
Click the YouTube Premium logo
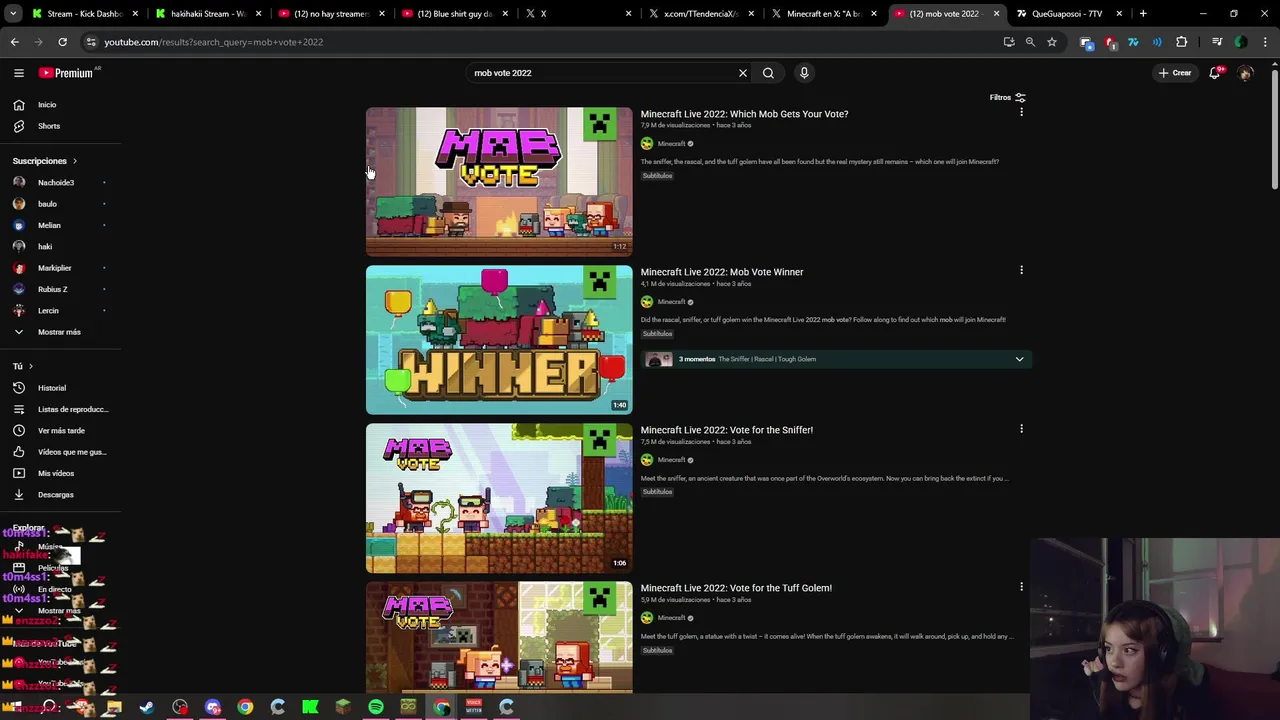pyautogui.click(x=66, y=73)
